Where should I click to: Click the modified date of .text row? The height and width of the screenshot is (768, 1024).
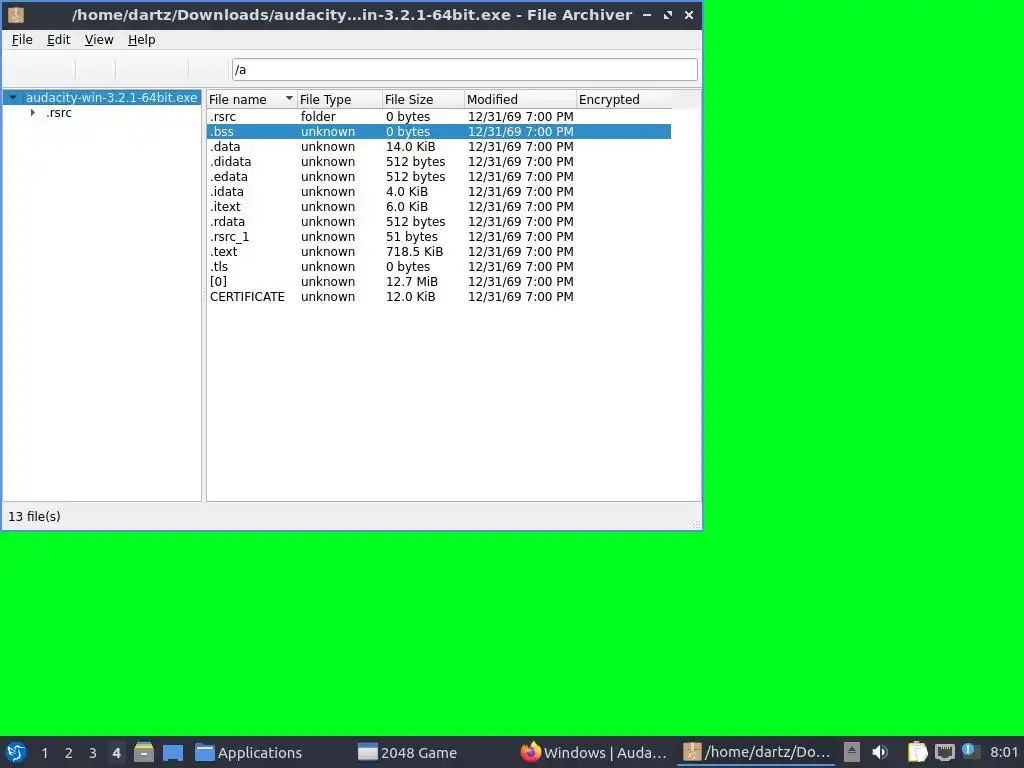520,251
